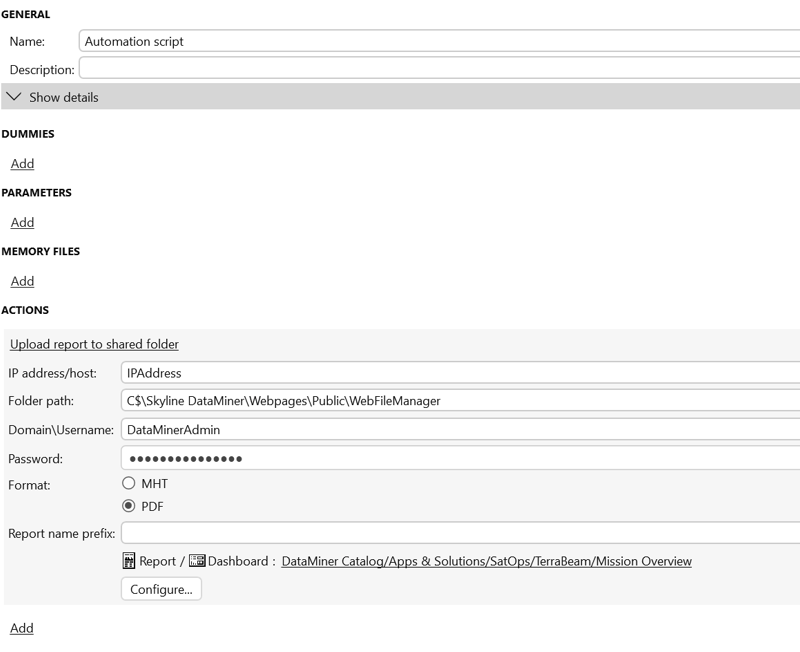Click the IP address/host input field

pos(460,373)
